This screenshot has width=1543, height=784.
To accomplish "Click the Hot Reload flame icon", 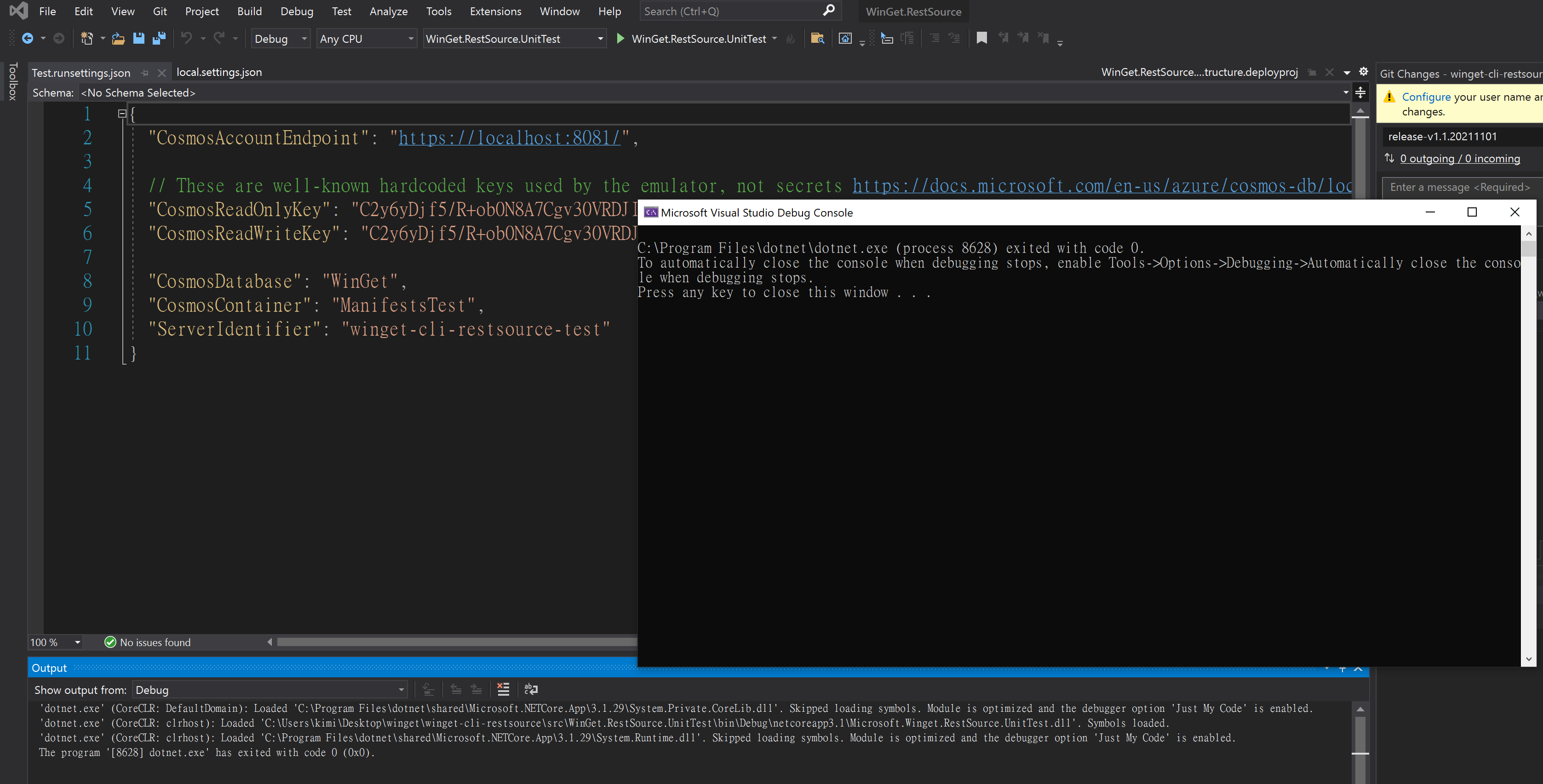I will [791, 39].
